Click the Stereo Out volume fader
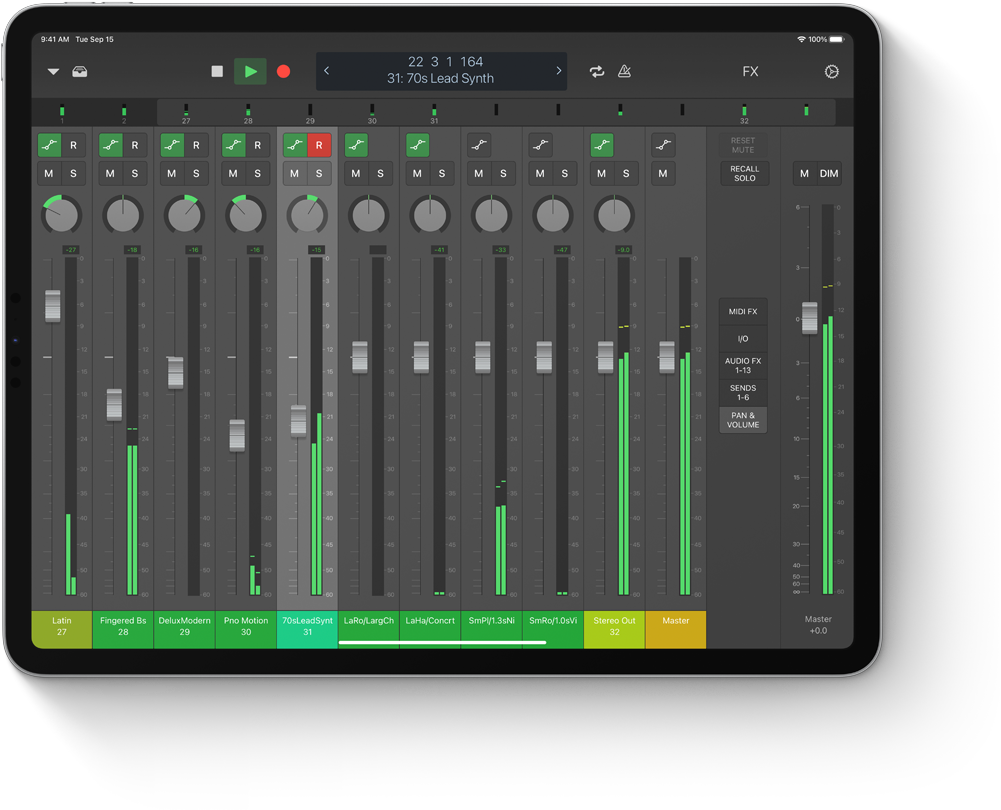This screenshot has width=1001, height=810. (605, 357)
